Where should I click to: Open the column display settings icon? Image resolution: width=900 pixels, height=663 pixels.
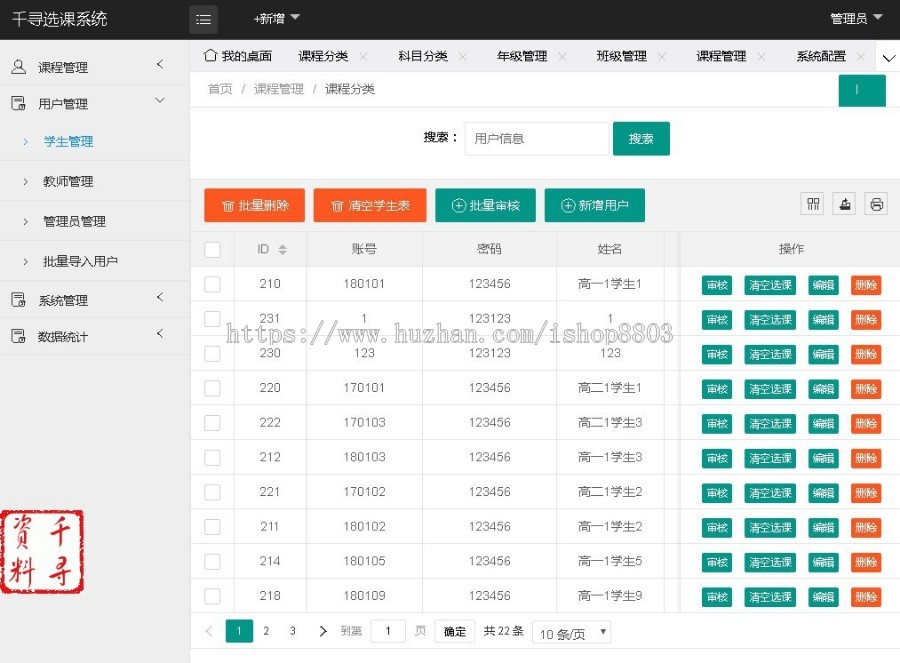click(812, 203)
